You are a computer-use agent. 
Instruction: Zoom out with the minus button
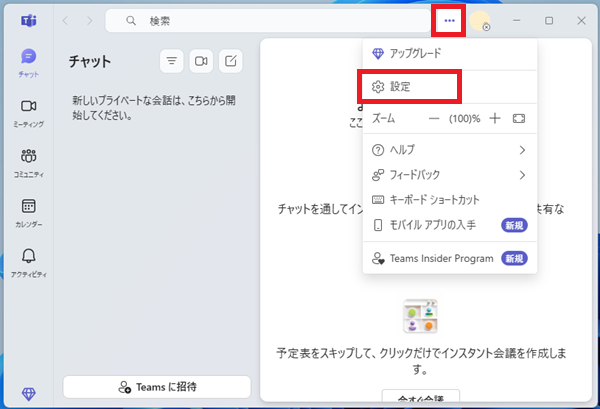434,119
